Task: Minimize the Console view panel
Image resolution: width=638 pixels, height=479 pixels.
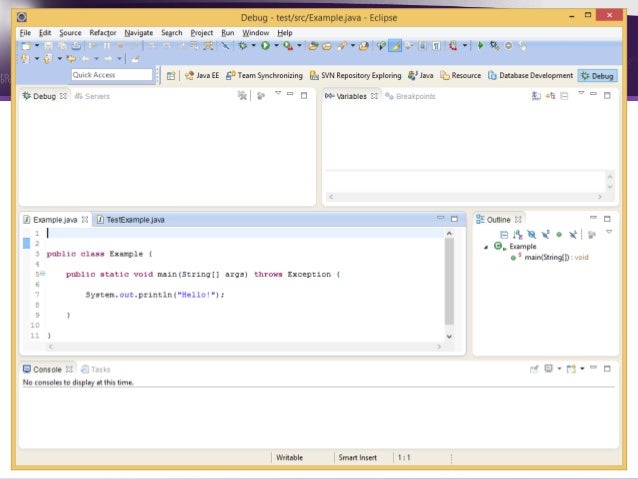Action: [x=592, y=369]
